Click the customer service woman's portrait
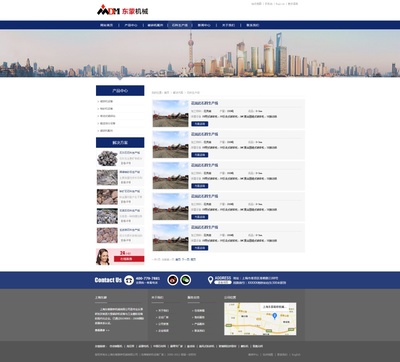This screenshot has height=362, width=400. 103,257
